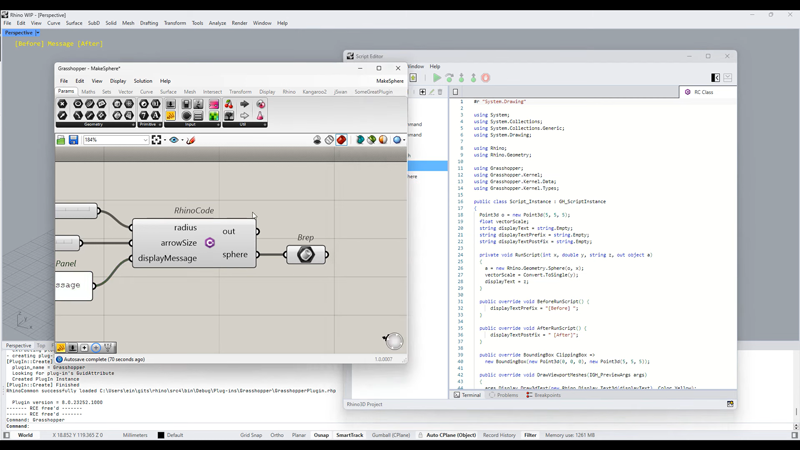Click the orange preview mesh quality icon
This screenshot has height=450, width=800.
[383, 140]
